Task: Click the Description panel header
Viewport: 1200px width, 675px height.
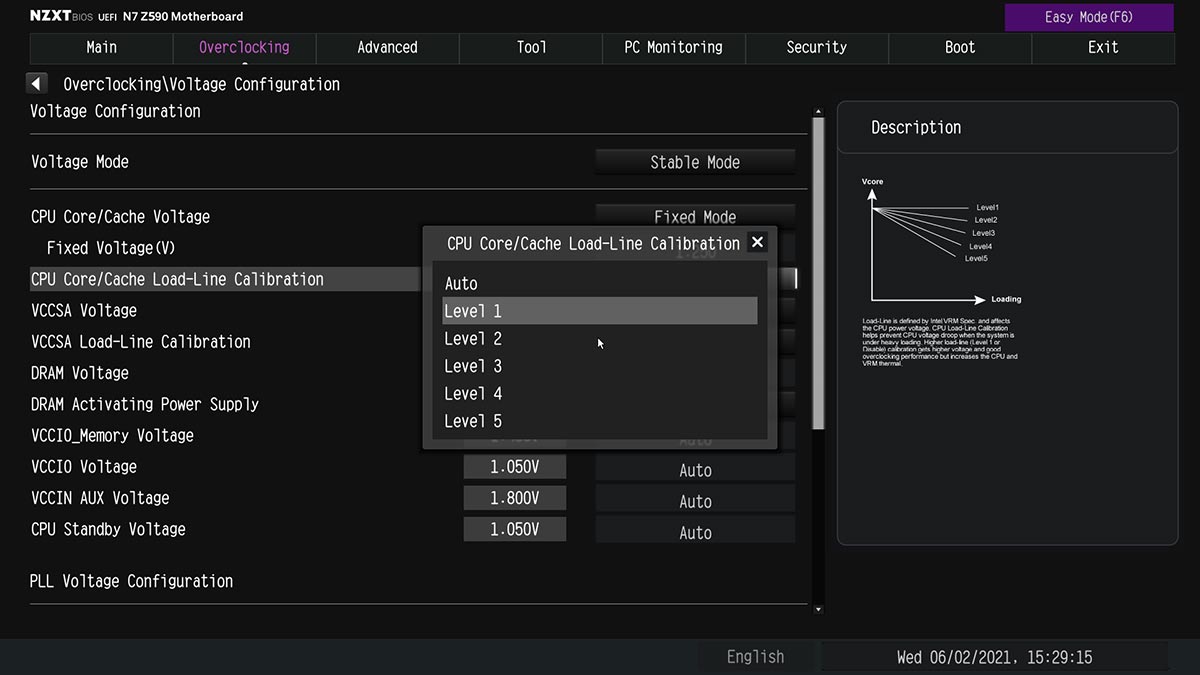Action: pos(1007,127)
